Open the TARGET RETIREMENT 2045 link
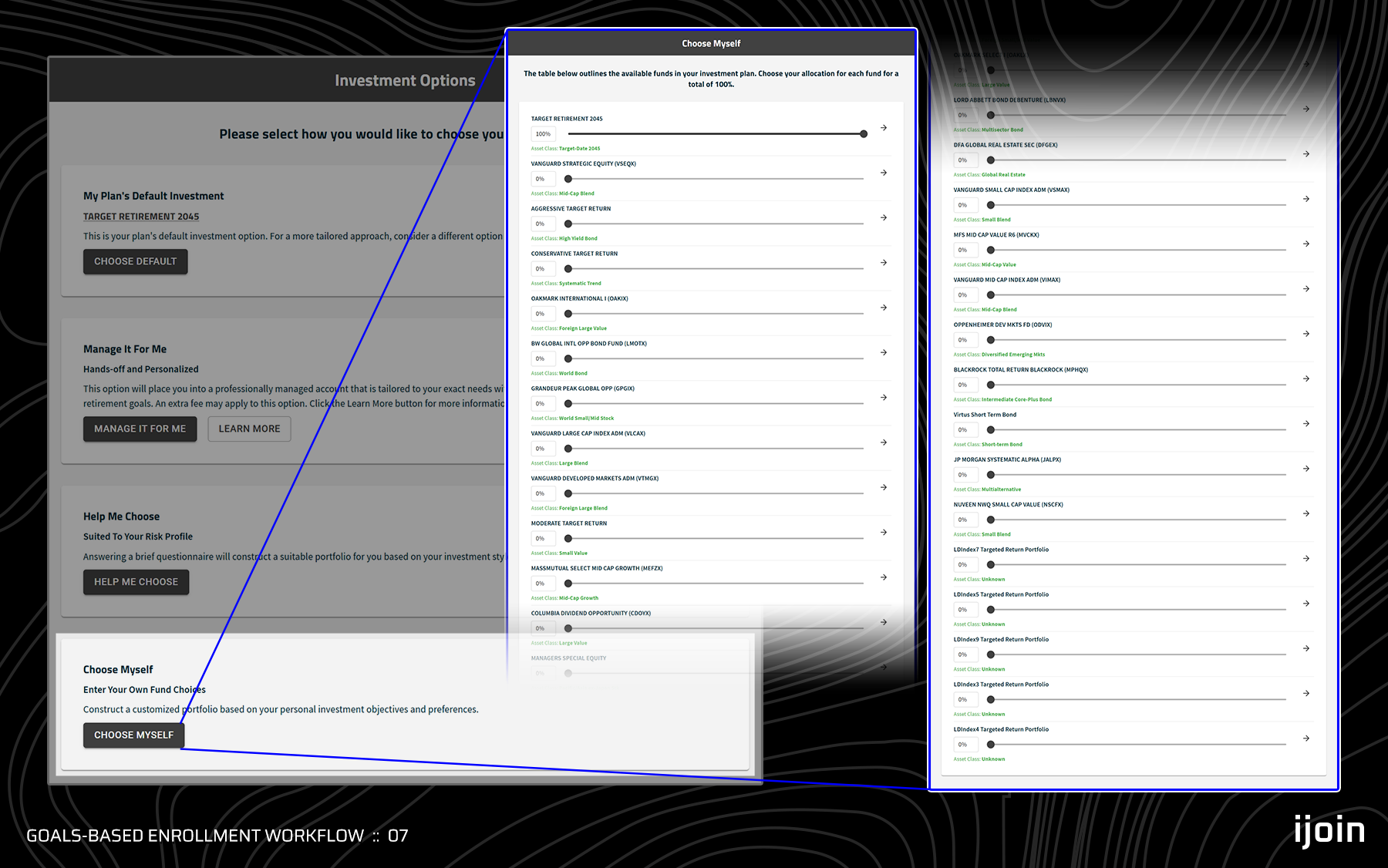Screen dimensions: 1388x868 click(141, 217)
